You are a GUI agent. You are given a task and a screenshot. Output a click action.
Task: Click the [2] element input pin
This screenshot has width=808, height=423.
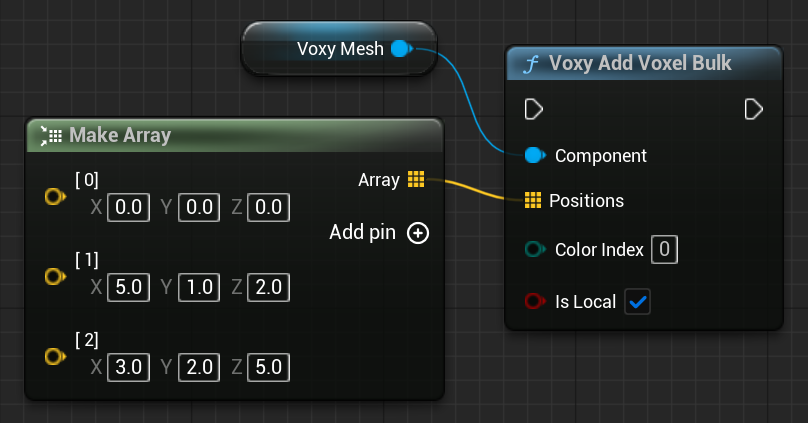(x=53, y=356)
